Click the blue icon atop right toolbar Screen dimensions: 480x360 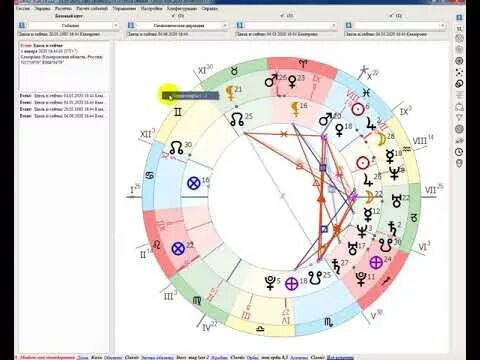pos(459,17)
